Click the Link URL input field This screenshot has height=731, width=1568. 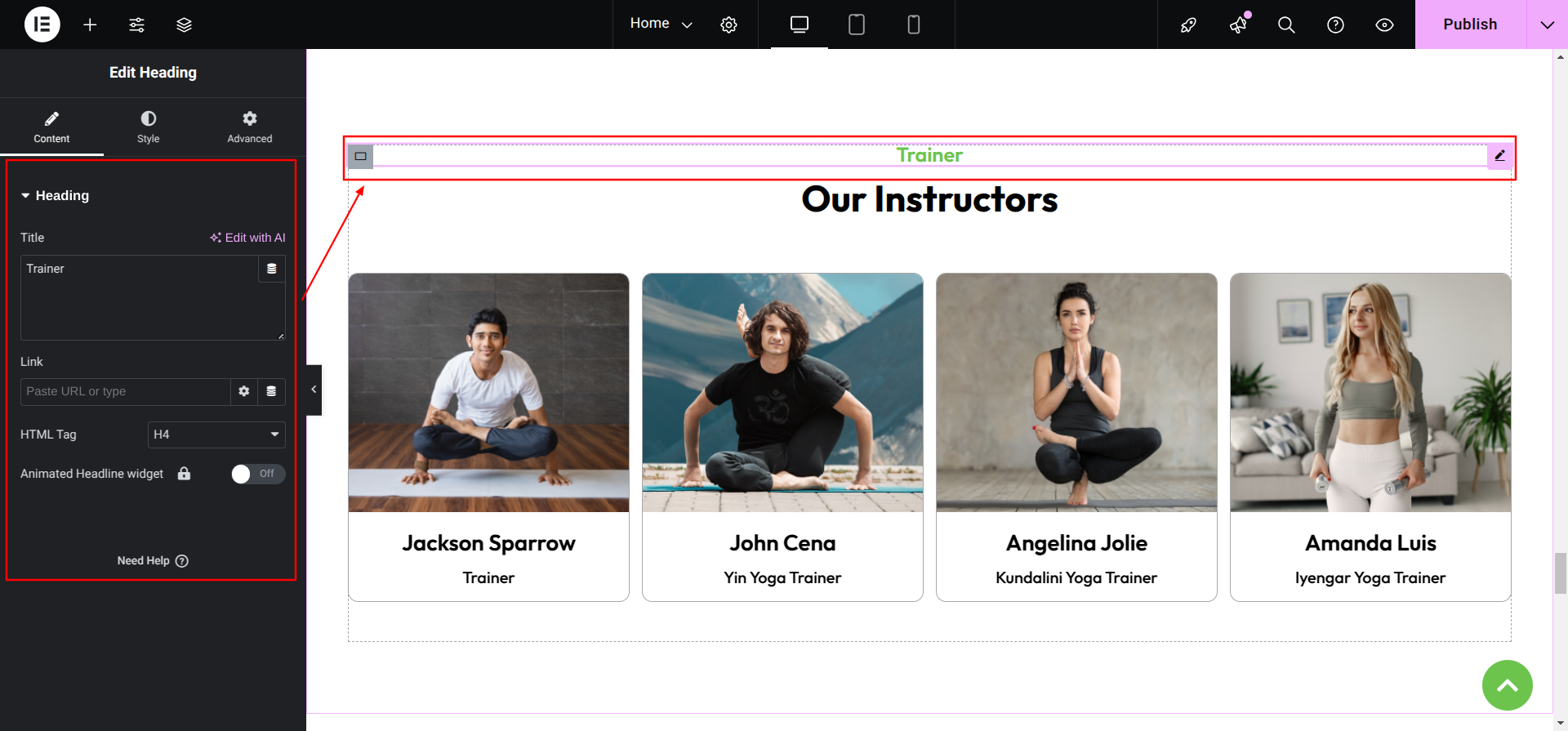(x=125, y=391)
